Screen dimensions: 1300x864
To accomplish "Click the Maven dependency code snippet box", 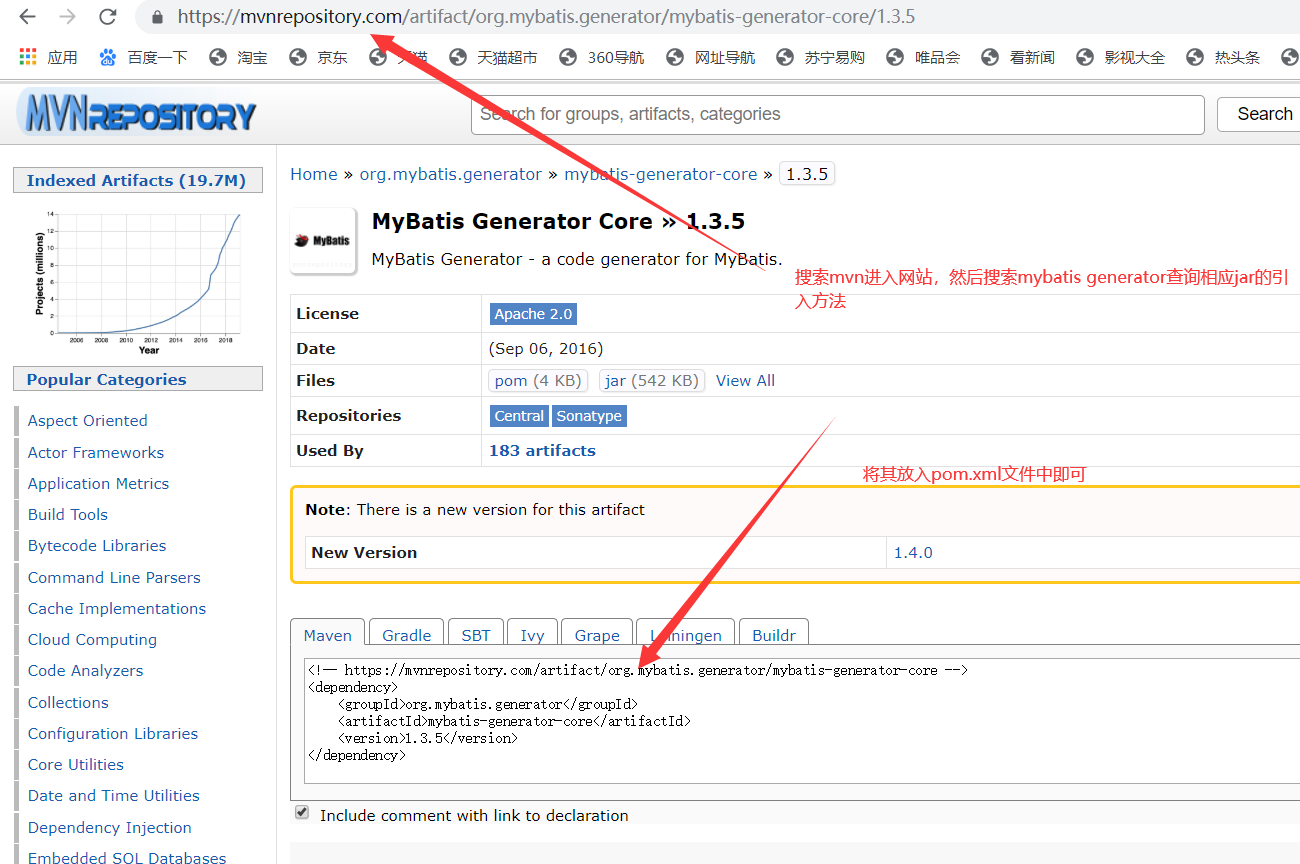I will (x=802, y=721).
